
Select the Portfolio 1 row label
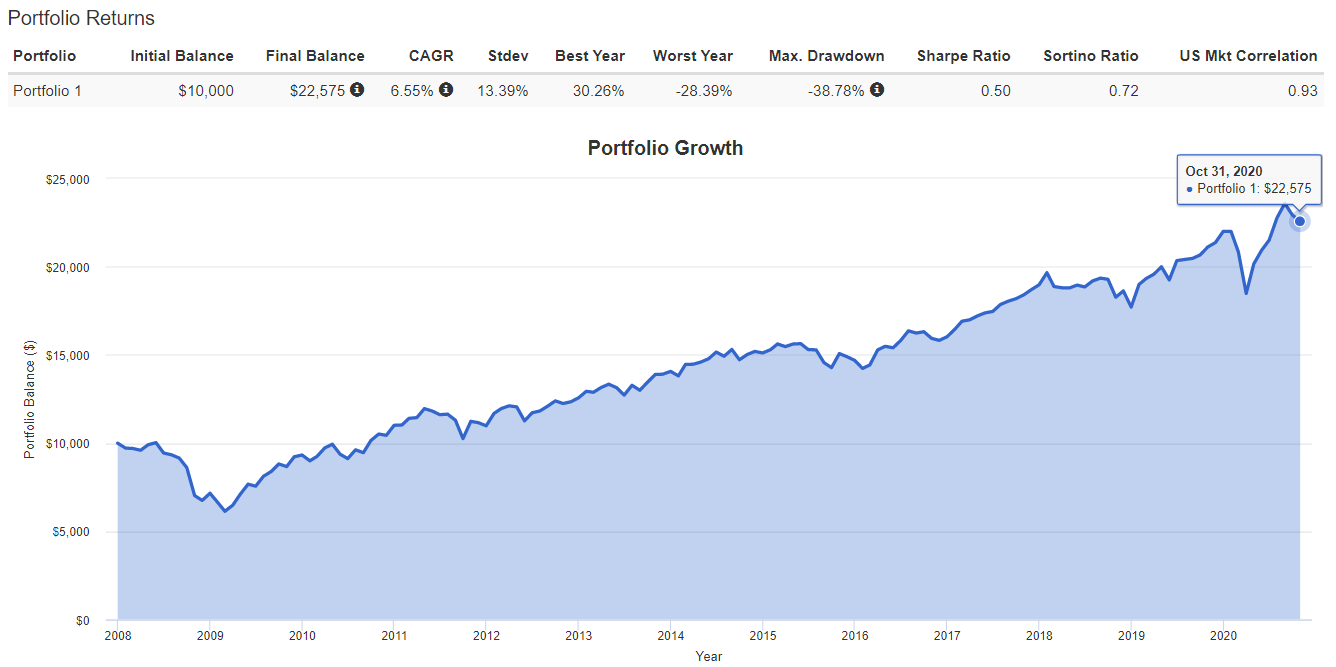(x=47, y=91)
